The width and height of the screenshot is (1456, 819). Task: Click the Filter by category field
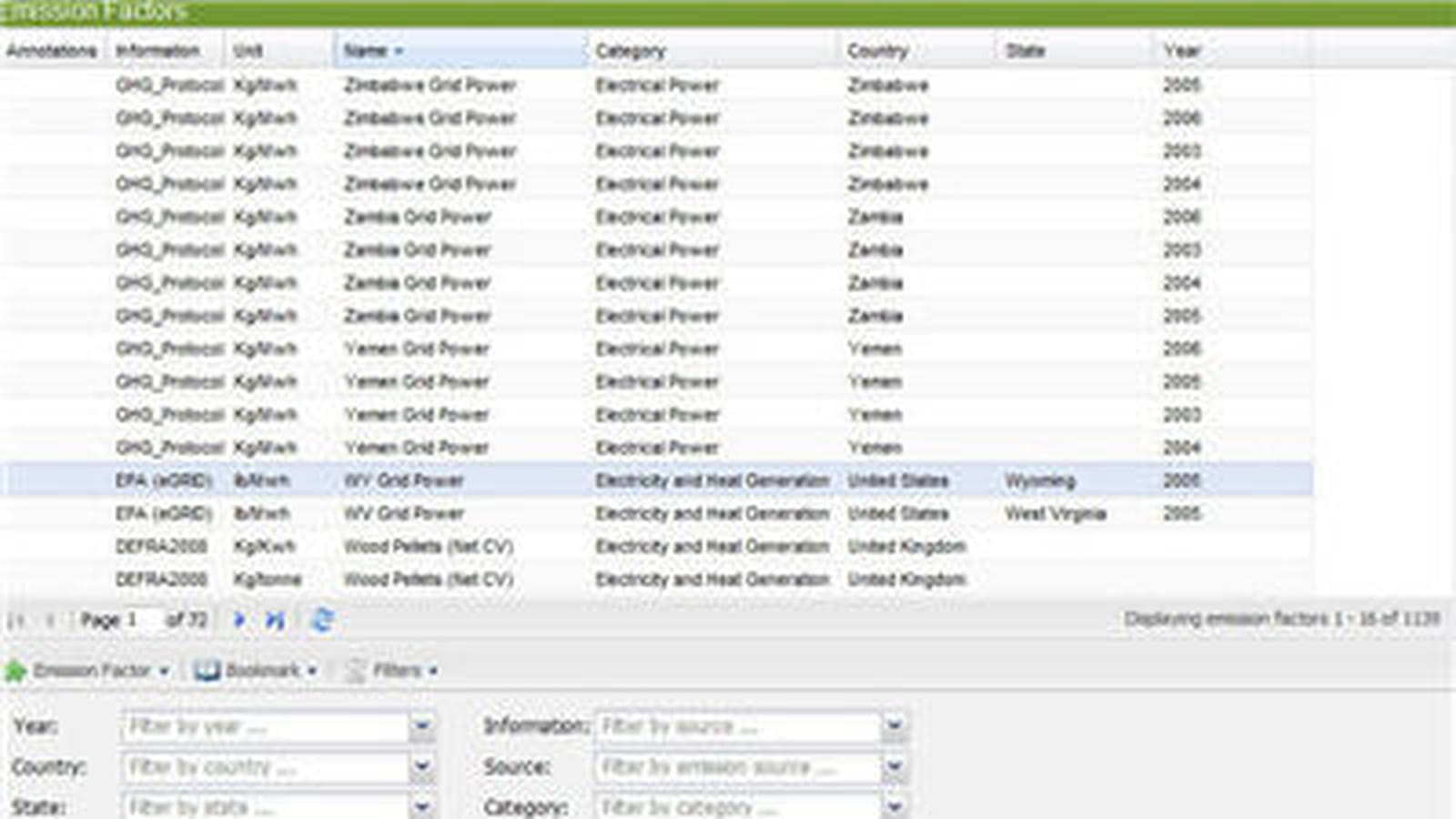(738, 806)
